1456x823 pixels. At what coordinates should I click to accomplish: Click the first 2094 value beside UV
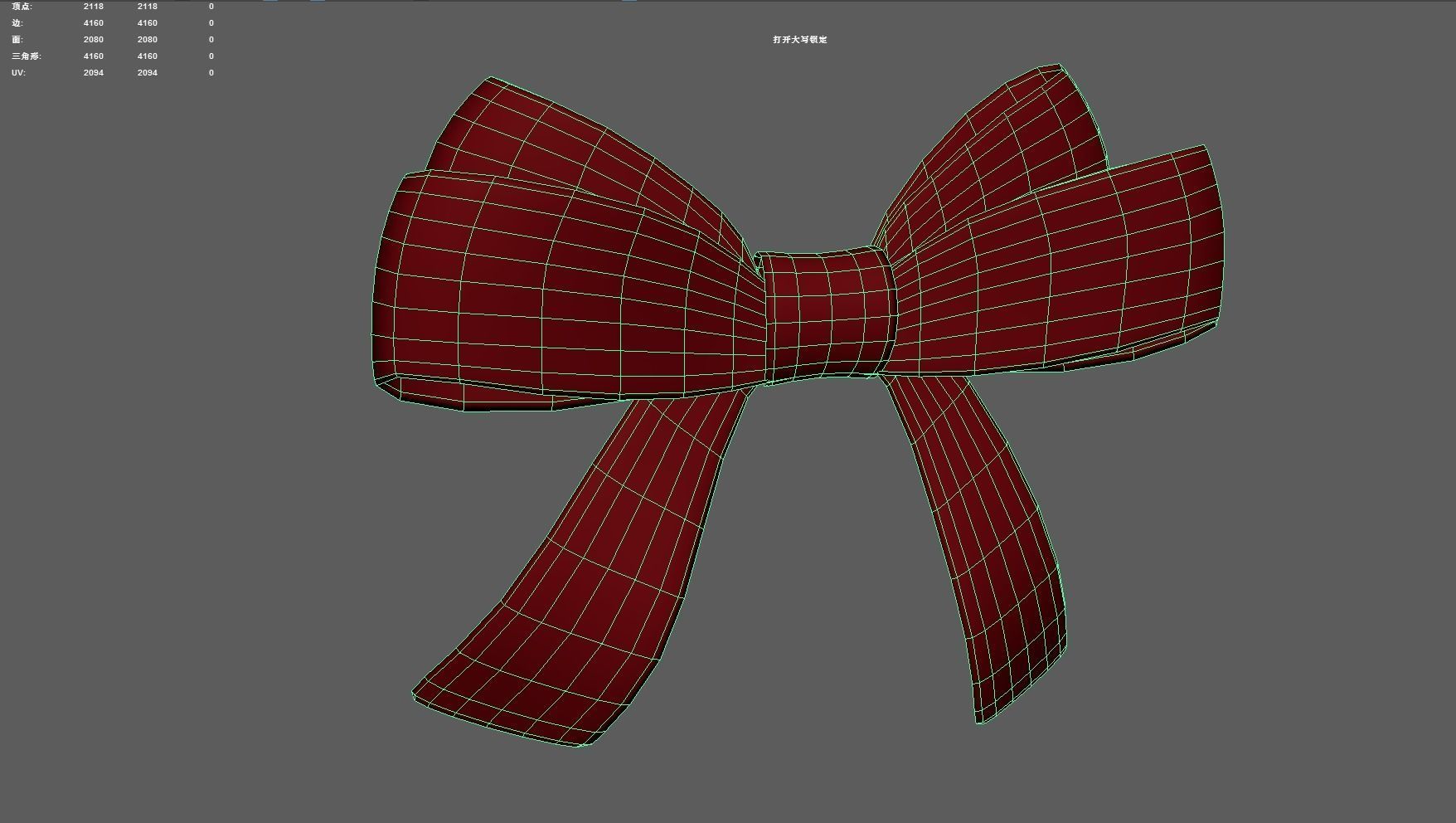94,73
